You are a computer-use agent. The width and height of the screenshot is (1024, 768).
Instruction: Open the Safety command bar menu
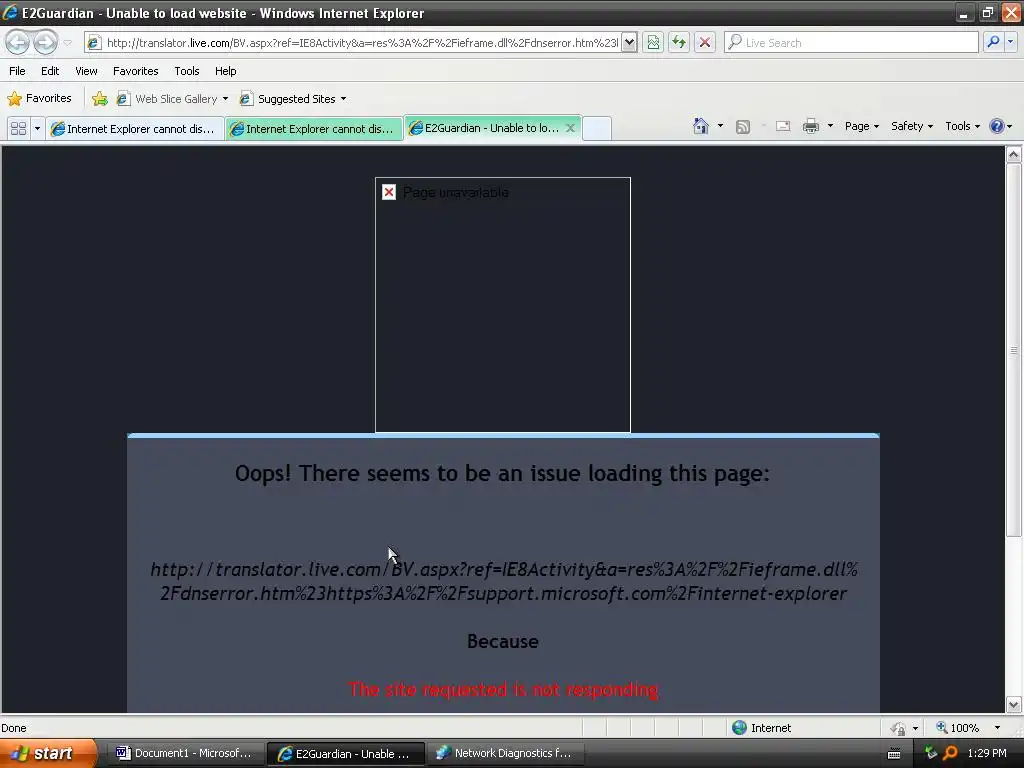coord(912,127)
